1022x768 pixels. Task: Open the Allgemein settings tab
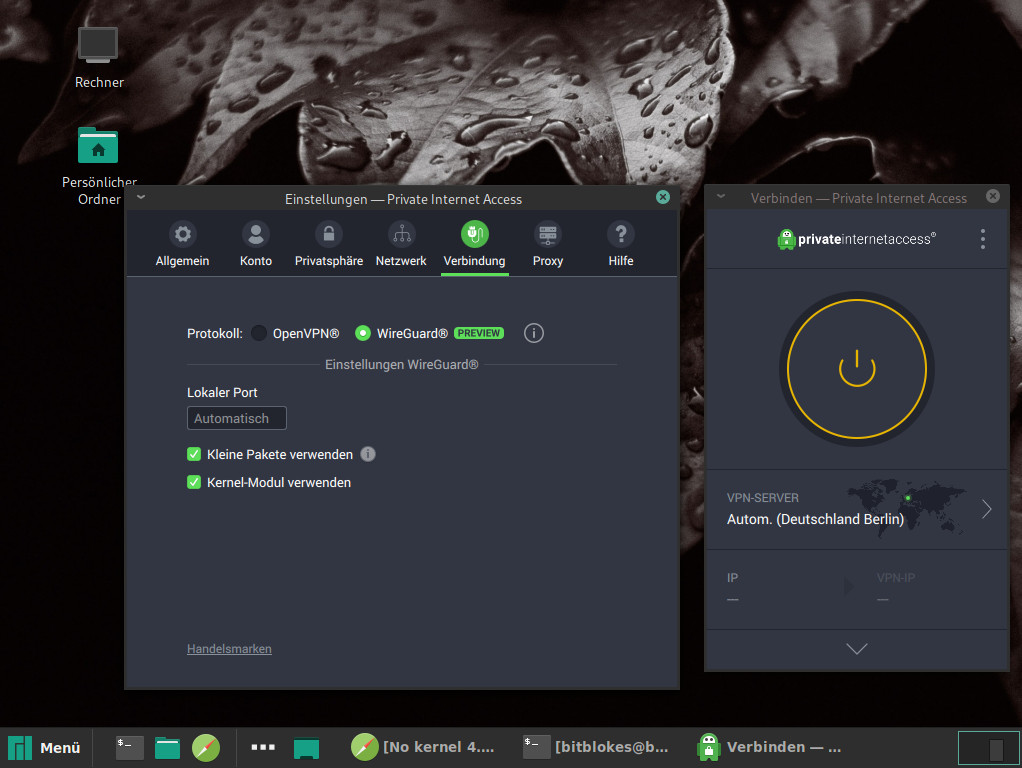click(182, 245)
